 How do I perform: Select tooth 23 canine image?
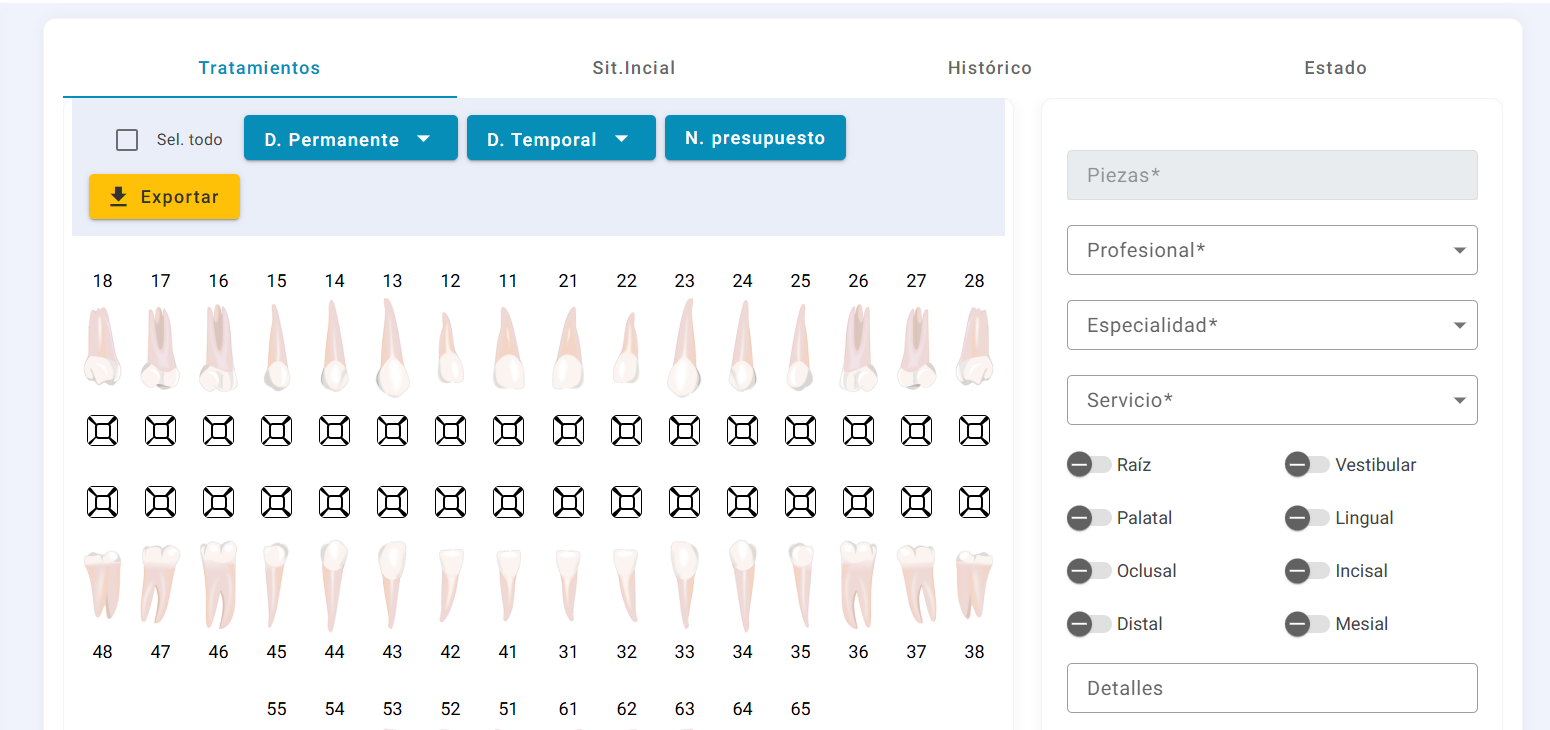(685, 348)
